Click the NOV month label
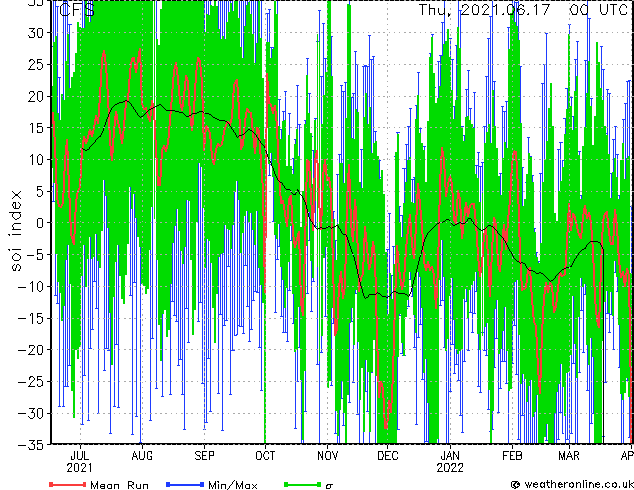The image size is (634, 490). (328, 456)
